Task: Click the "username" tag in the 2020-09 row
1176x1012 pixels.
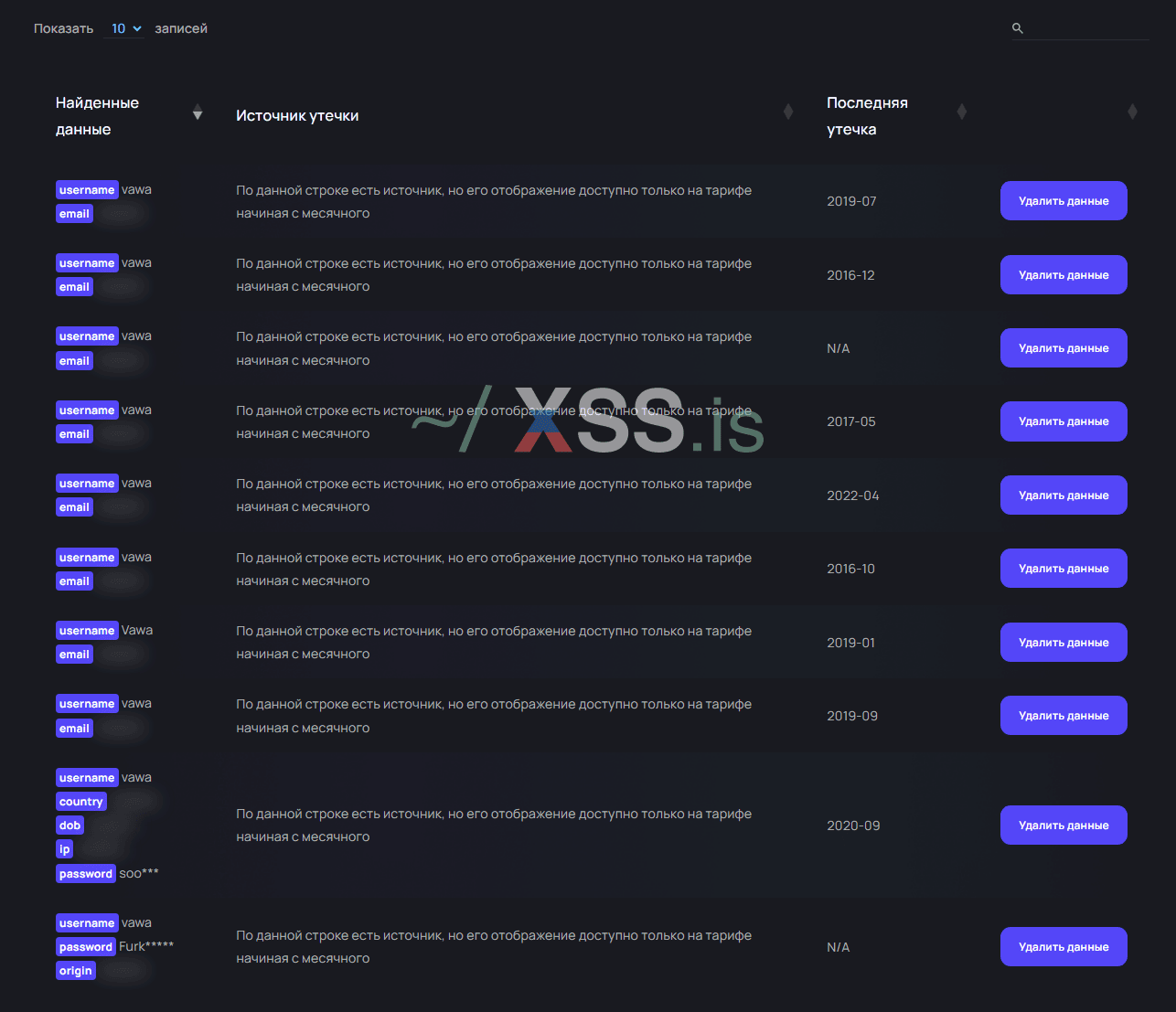Action: coord(87,778)
